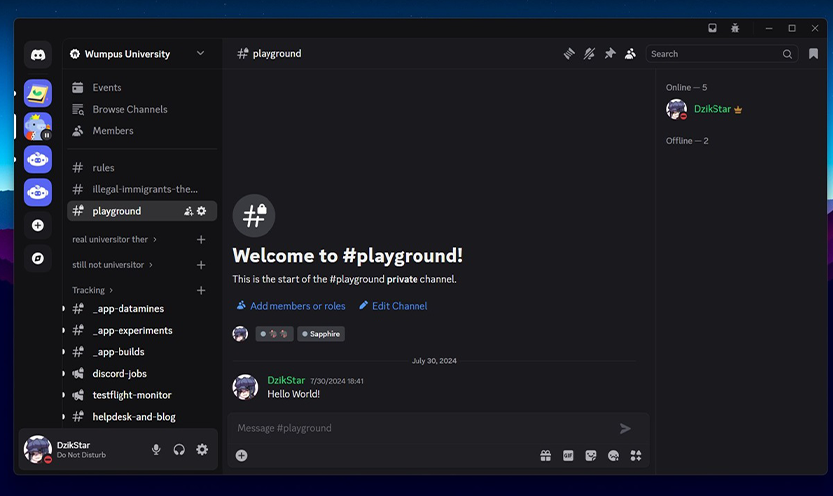Viewport: 833px width, 496px height.
Task: Open Discord home direct messages
Action: tap(38, 55)
